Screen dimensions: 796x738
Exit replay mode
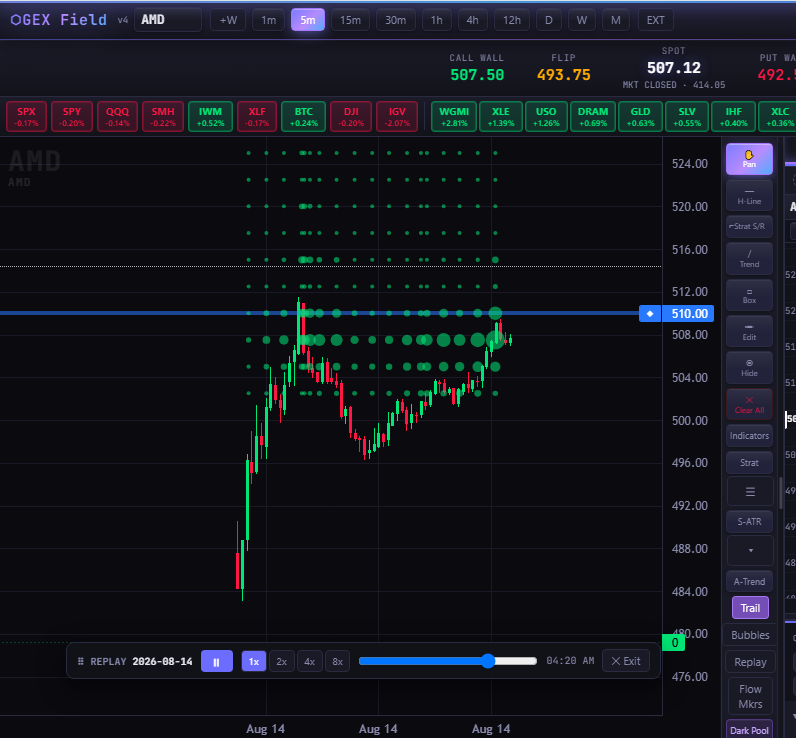[625, 661]
